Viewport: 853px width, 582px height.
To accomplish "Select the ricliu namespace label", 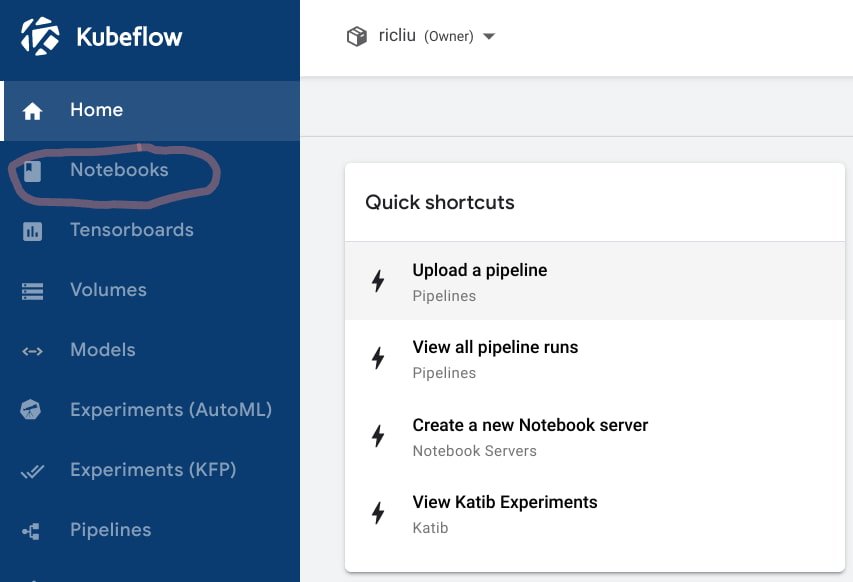I will coord(397,35).
